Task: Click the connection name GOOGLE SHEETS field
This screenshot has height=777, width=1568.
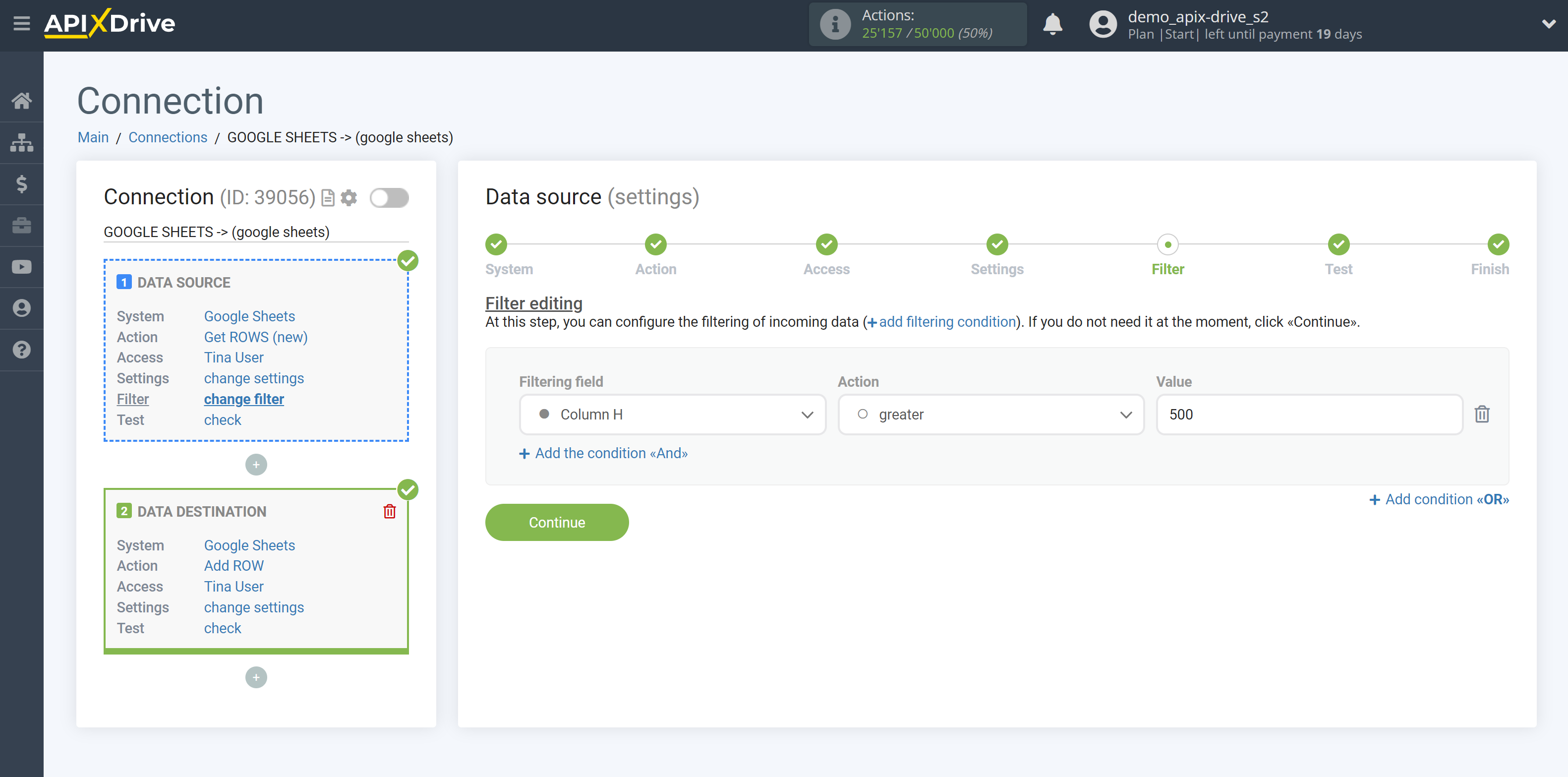Action: click(x=256, y=232)
